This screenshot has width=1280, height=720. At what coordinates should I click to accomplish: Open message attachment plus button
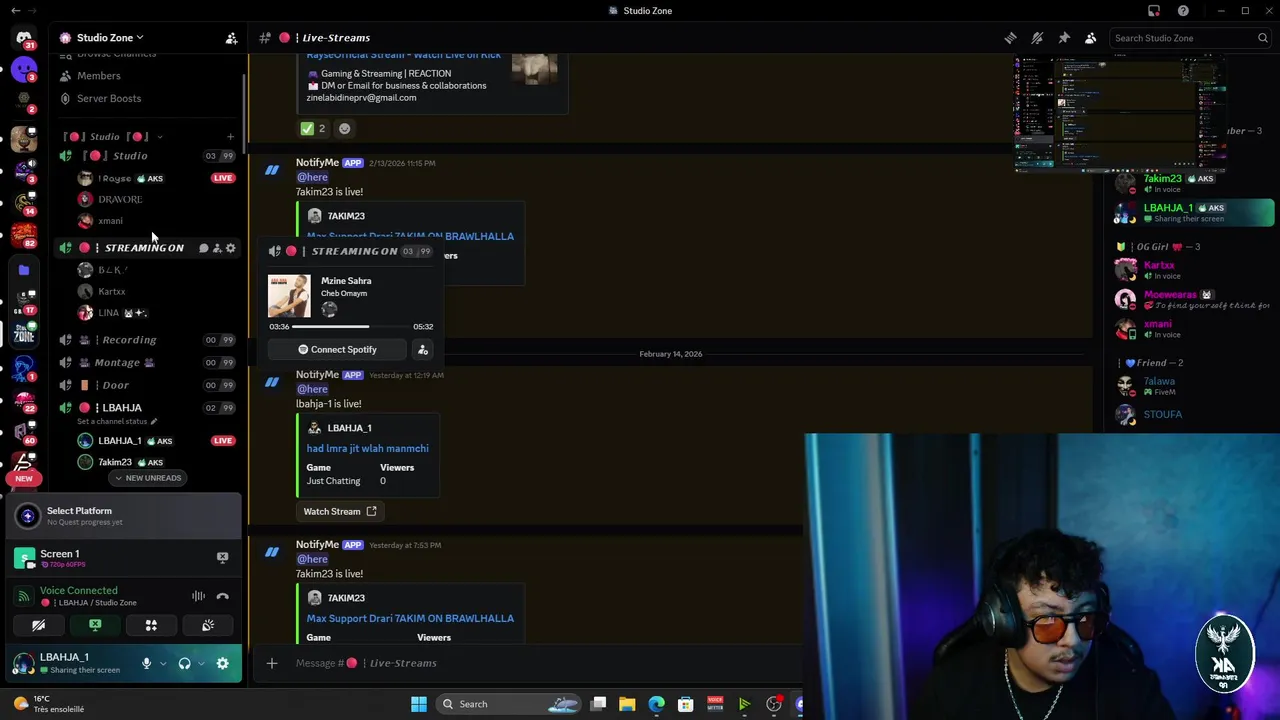click(x=272, y=663)
